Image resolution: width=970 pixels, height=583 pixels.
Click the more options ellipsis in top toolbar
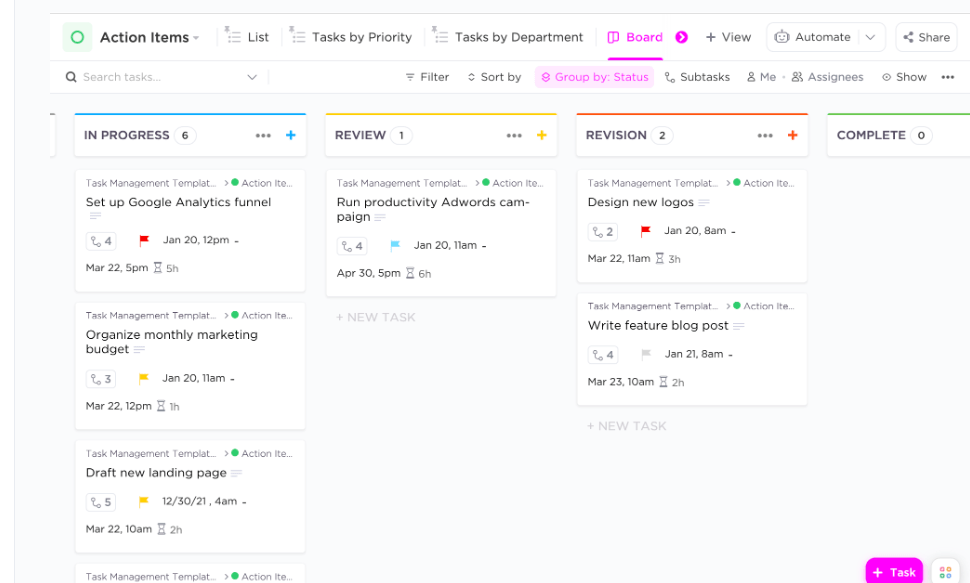(x=948, y=77)
